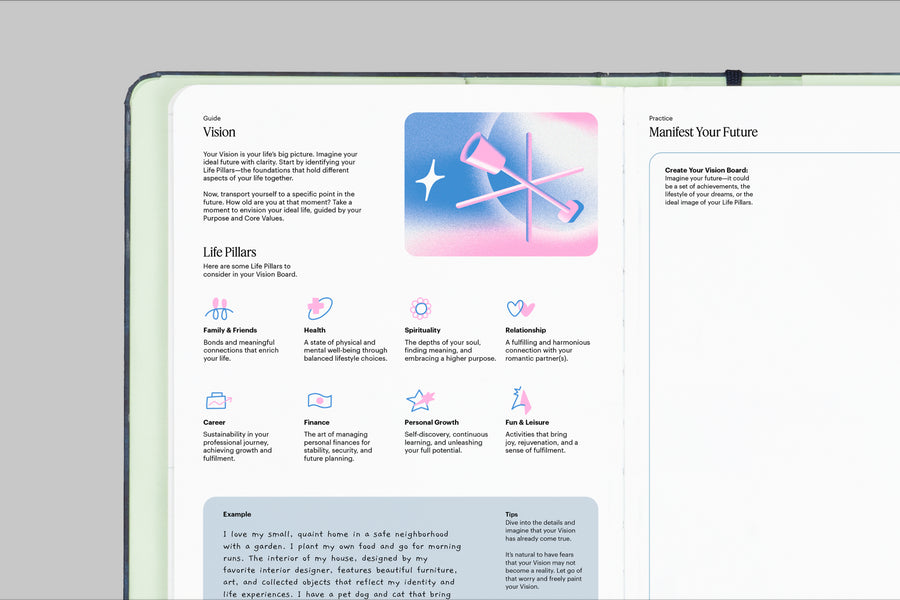Click the Personal Growth star icon
Image resolution: width=900 pixels, height=600 pixels.
(420, 401)
